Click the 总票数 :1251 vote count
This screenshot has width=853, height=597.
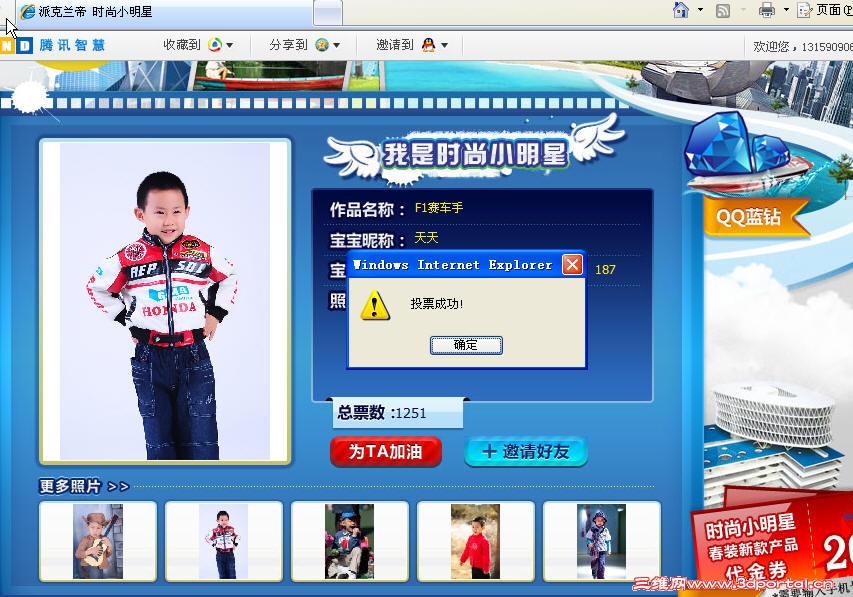click(398, 413)
